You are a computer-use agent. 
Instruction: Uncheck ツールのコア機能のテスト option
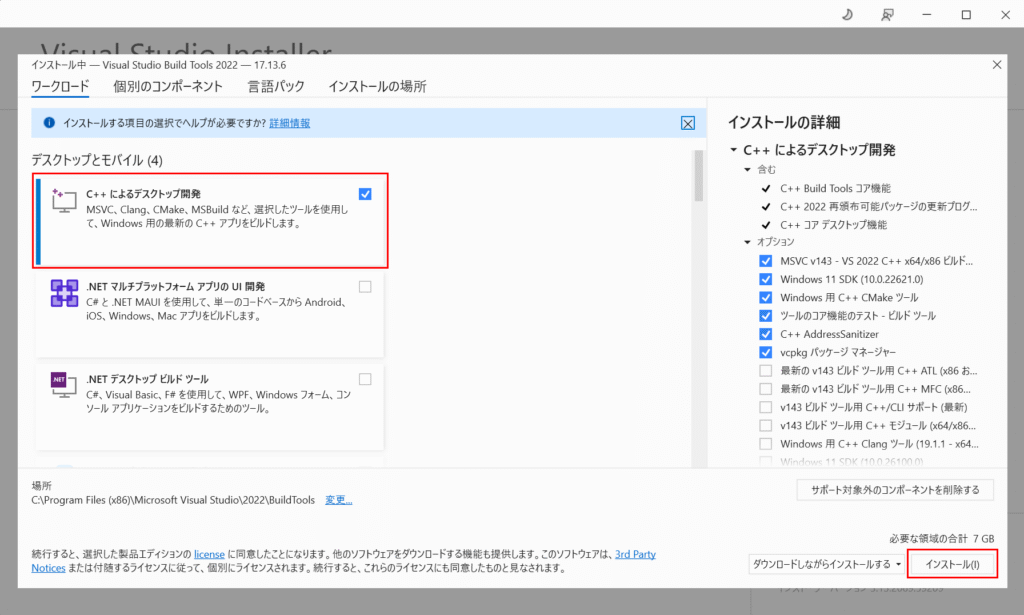click(765, 316)
